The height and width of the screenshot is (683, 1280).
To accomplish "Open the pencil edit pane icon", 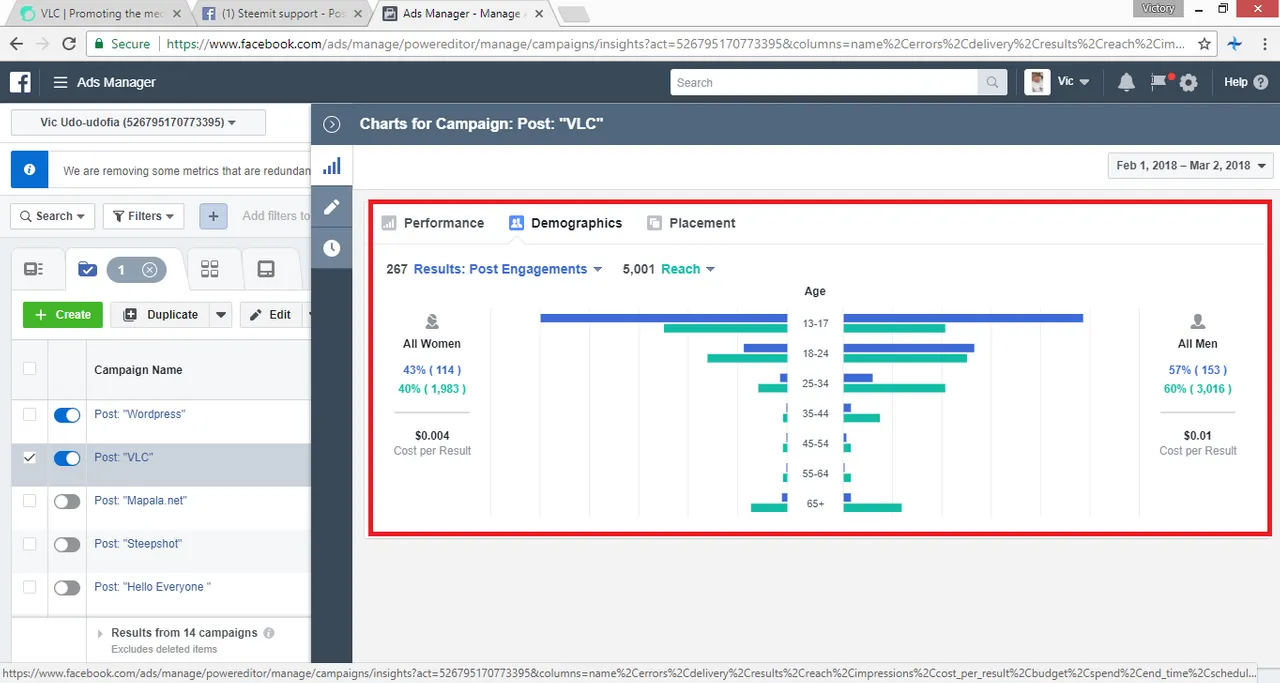I will [x=332, y=207].
